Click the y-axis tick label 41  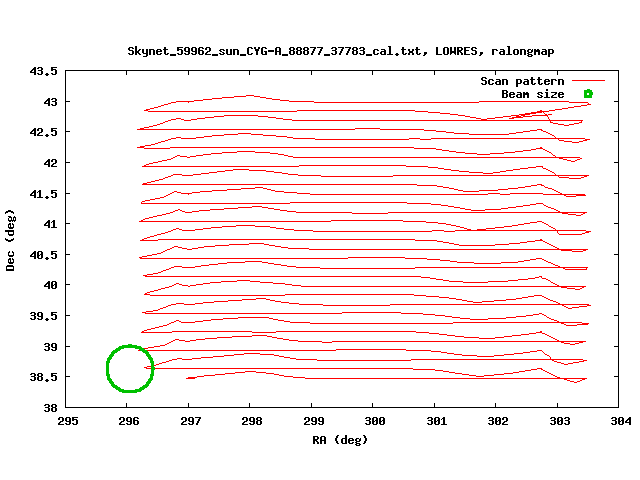click(x=51, y=224)
